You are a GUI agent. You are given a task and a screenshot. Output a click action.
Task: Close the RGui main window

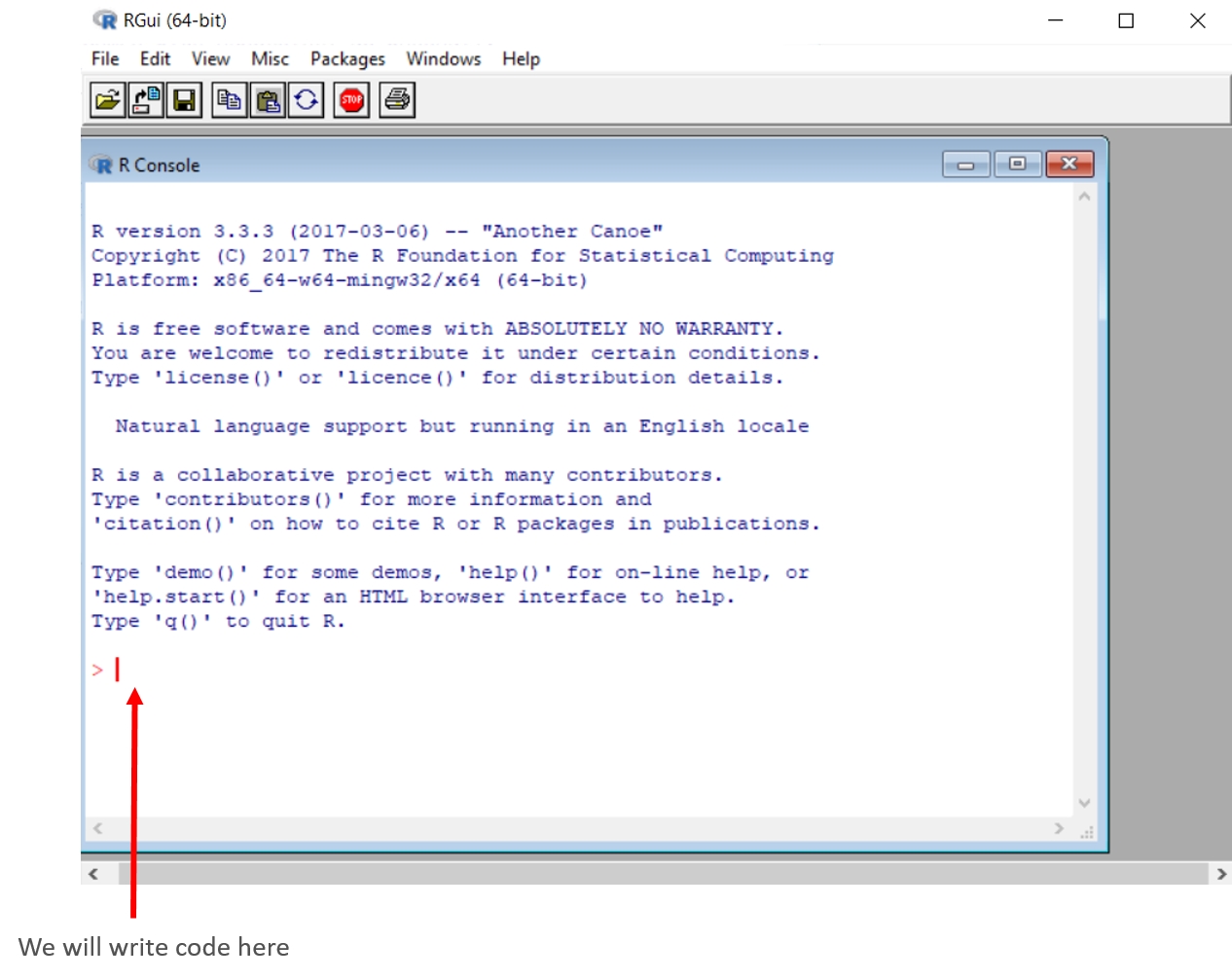click(x=1198, y=20)
